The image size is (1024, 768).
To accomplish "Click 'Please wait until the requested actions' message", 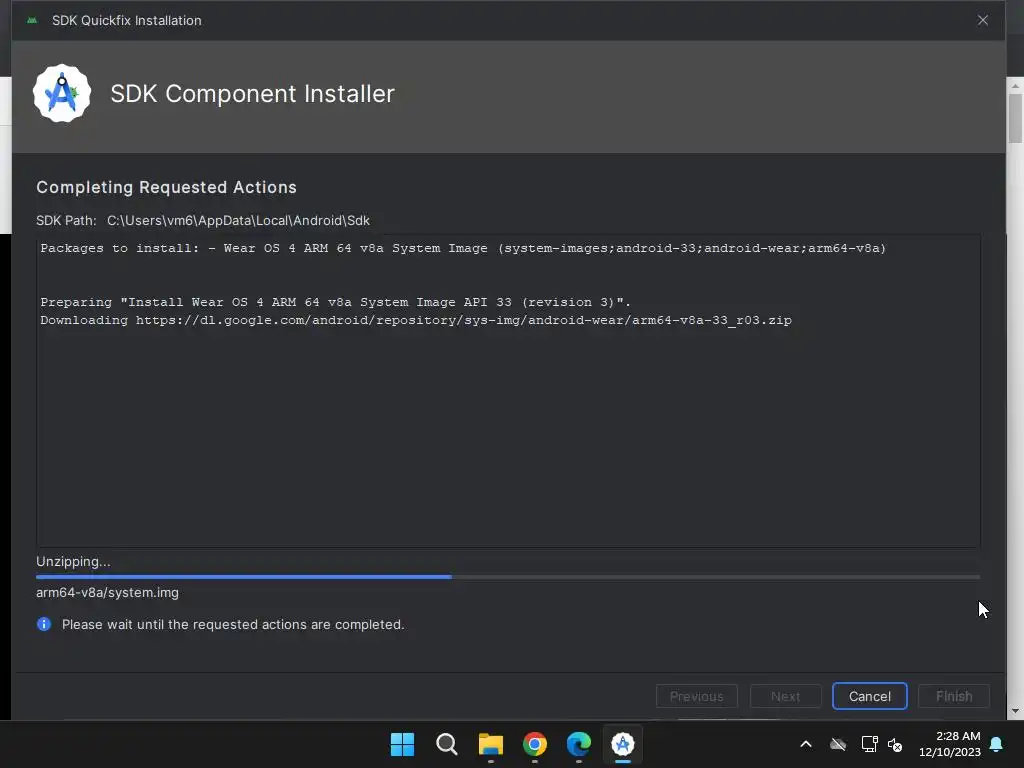I will 233,624.
